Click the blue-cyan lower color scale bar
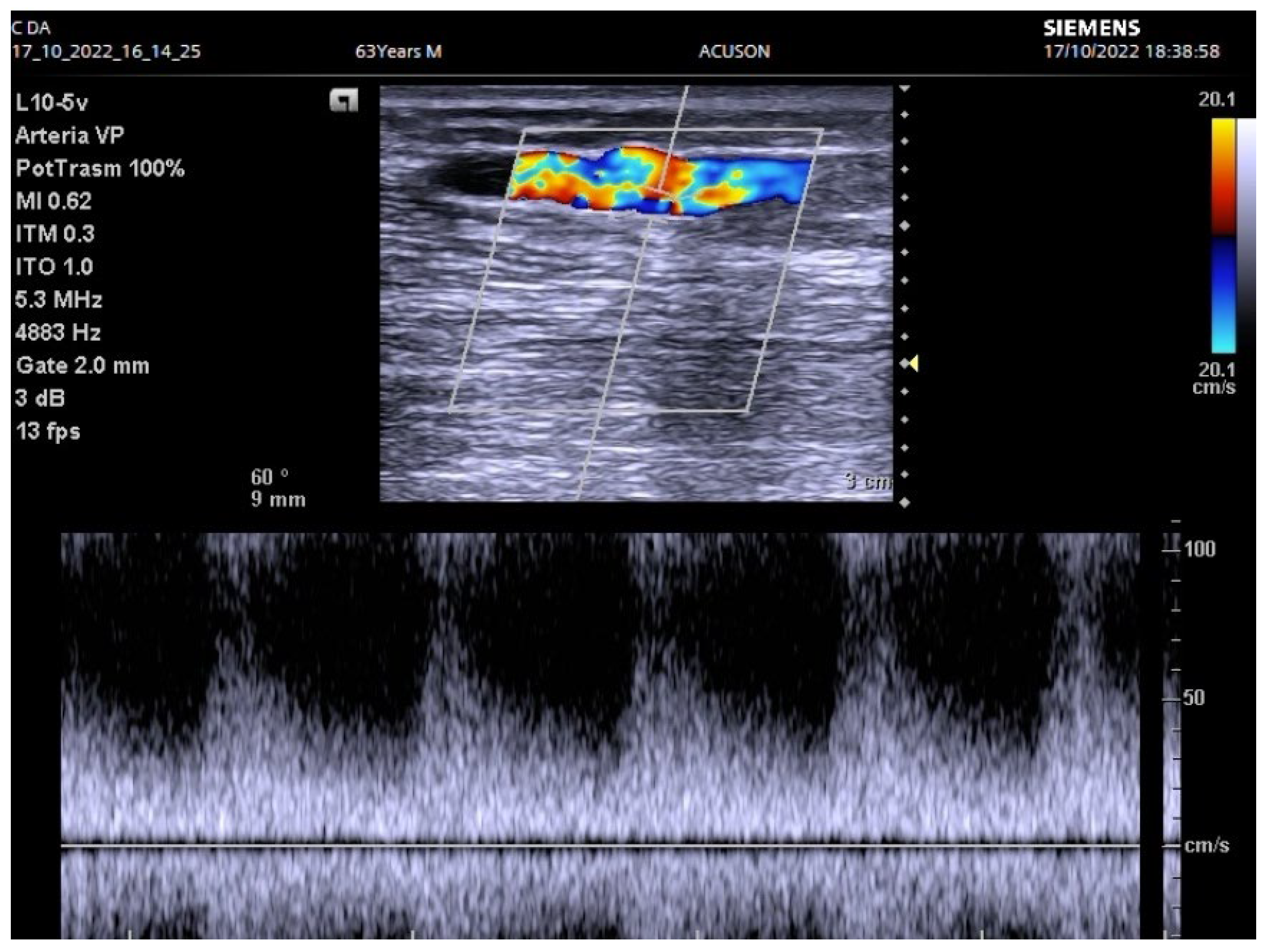 pyautogui.click(x=1223, y=295)
